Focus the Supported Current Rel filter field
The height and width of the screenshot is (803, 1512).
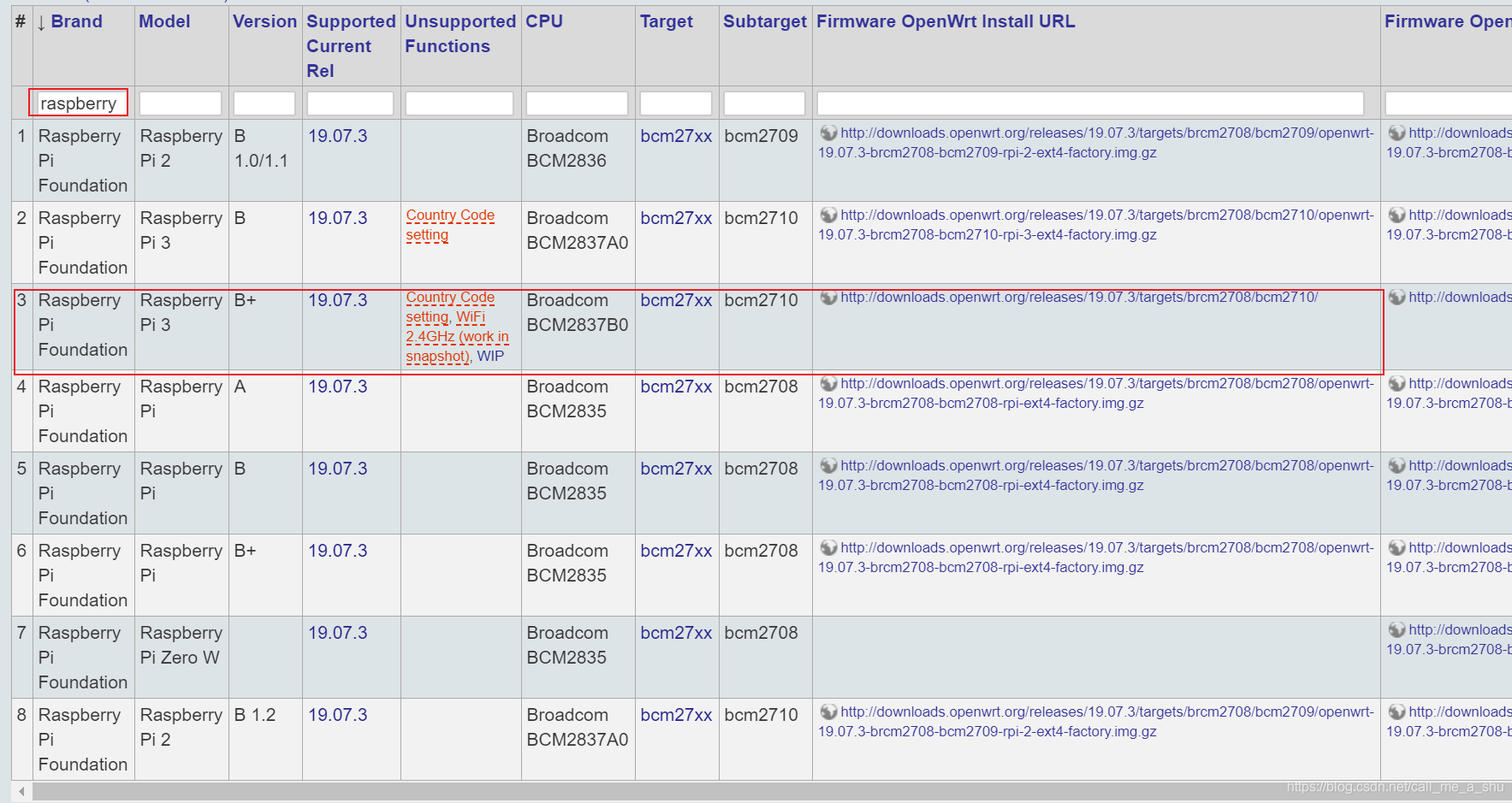[x=351, y=103]
